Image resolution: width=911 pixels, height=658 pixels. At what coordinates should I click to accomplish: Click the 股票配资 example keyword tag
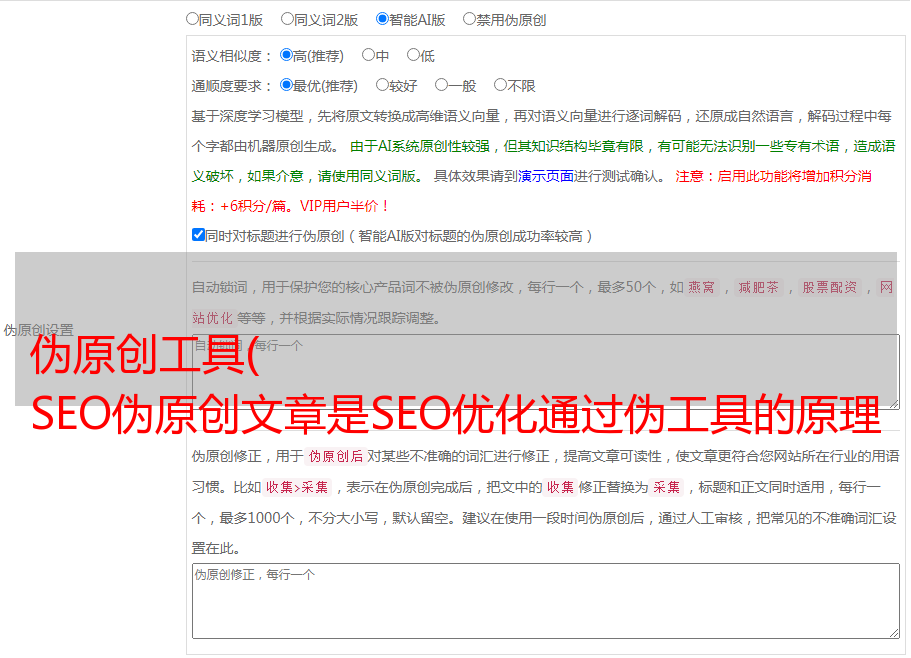[x=829, y=287]
